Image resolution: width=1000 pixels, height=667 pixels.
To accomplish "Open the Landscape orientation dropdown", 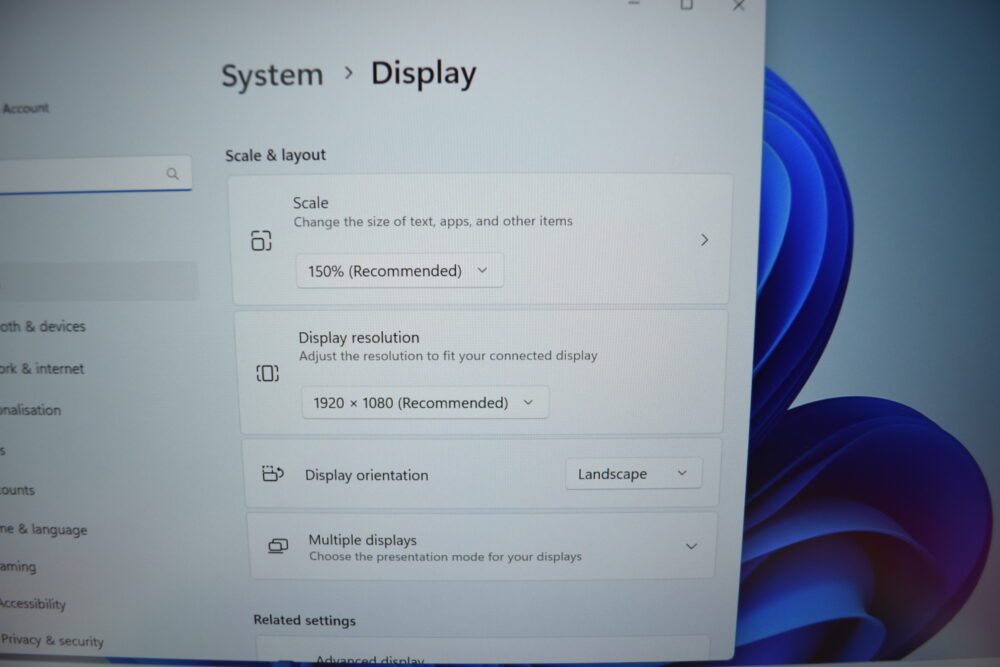I will coord(633,474).
